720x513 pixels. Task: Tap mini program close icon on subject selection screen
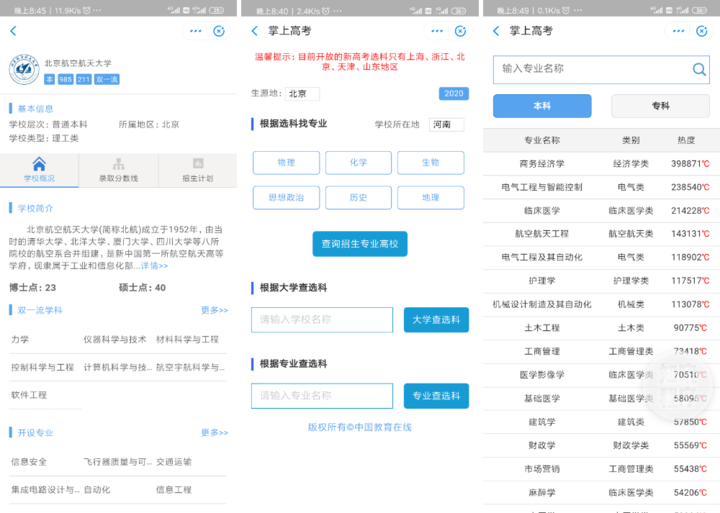(461, 31)
